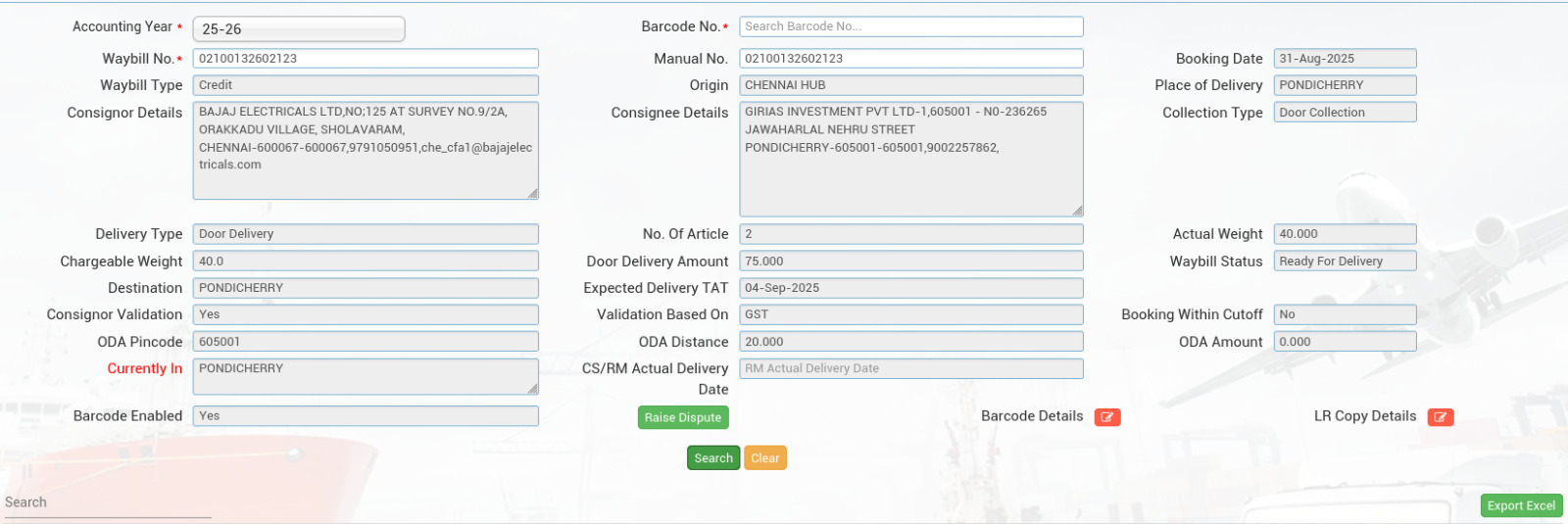Click into the Waybill No. field

[365, 59]
